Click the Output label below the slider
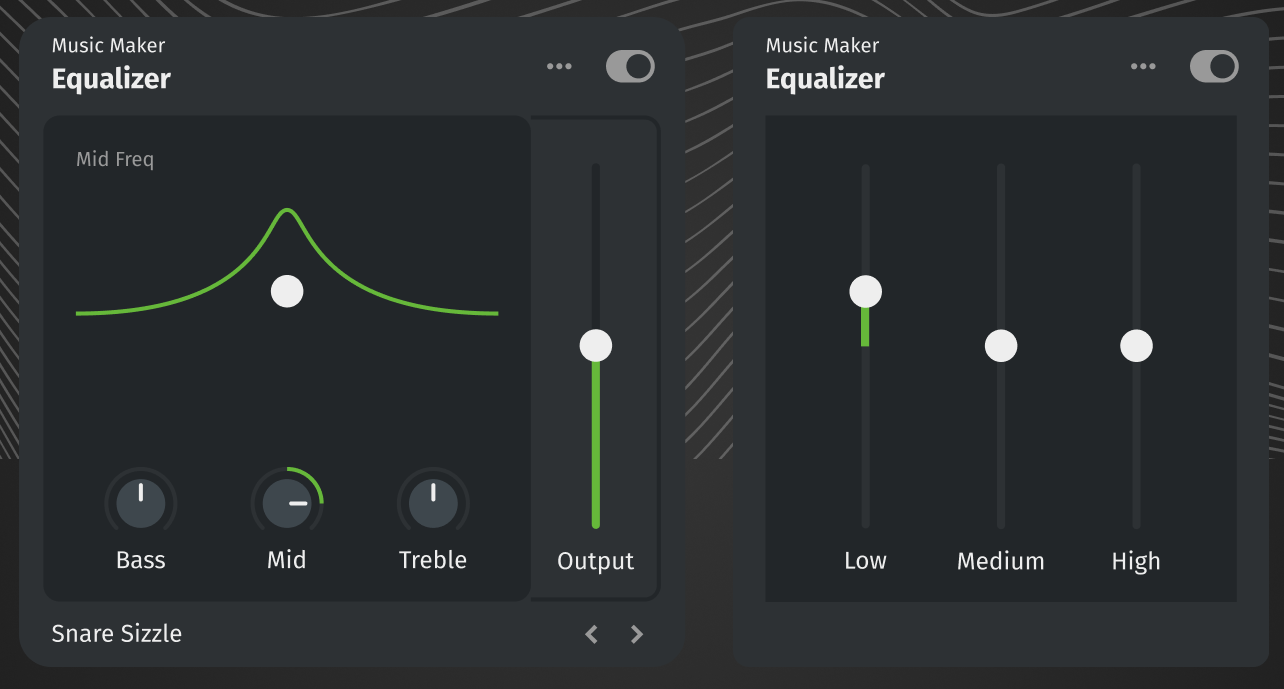Screen dimensions: 1284x689 (596, 561)
